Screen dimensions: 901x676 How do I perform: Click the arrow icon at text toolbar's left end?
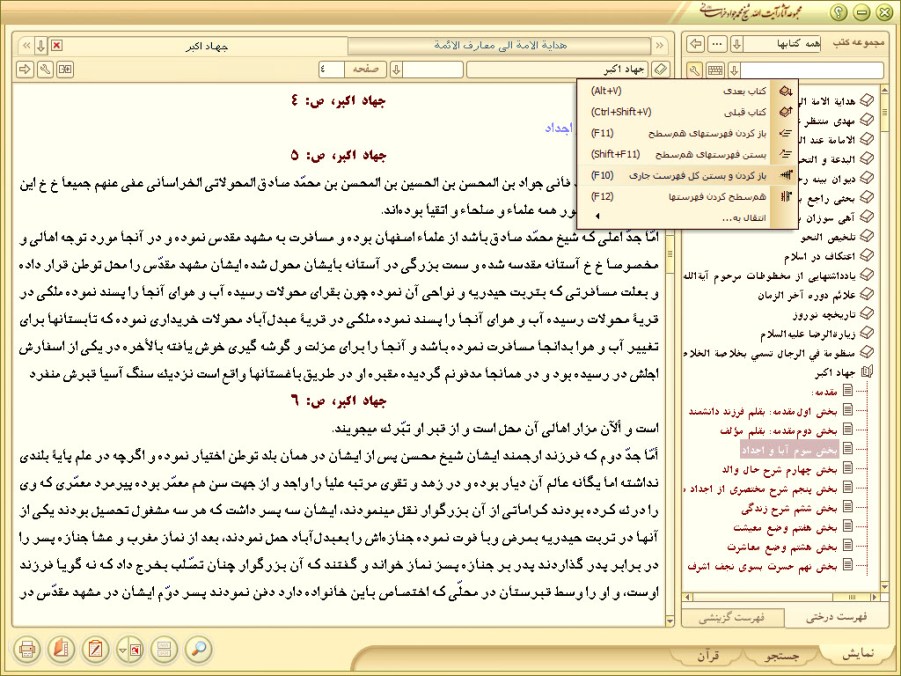tap(25, 70)
